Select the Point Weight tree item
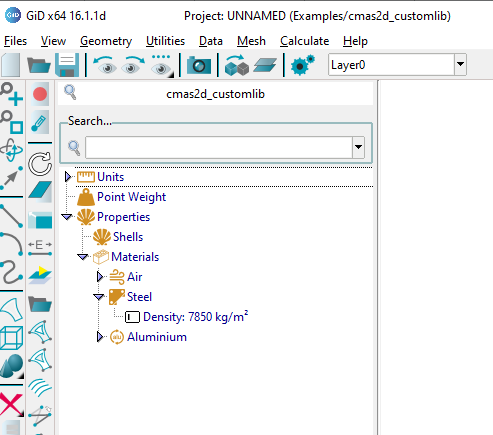Viewport: 493px width, 435px height. point(131,197)
